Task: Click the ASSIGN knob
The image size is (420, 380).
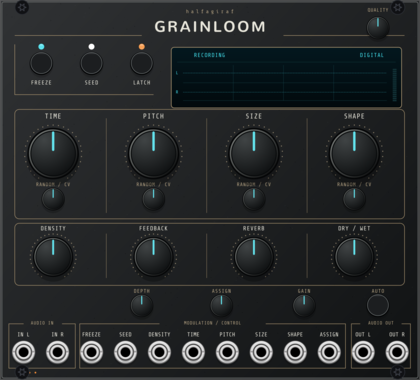Action: pos(221,305)
